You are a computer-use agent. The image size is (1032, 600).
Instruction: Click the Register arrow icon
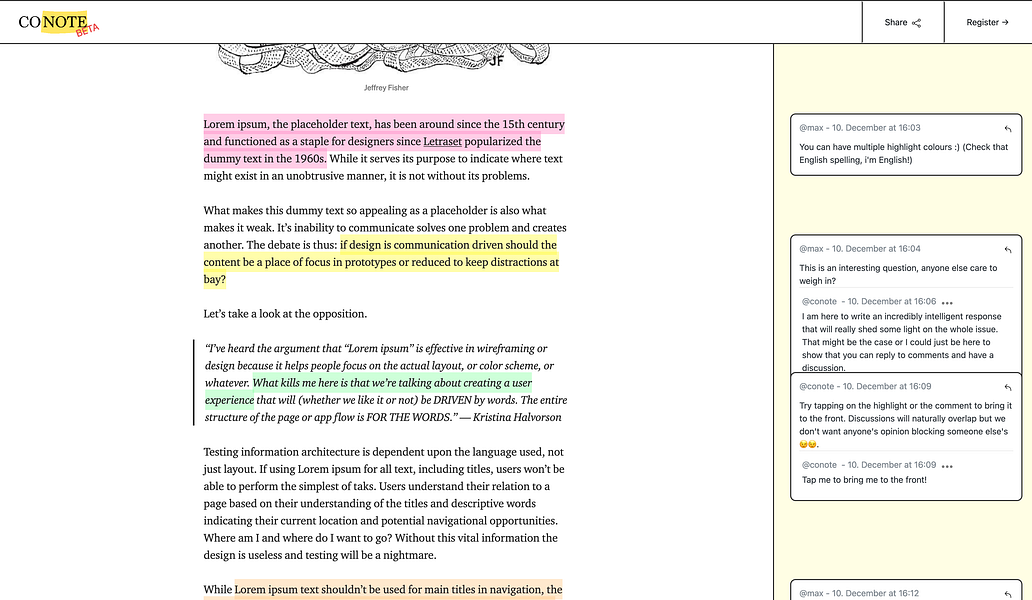click(1005, 22)
